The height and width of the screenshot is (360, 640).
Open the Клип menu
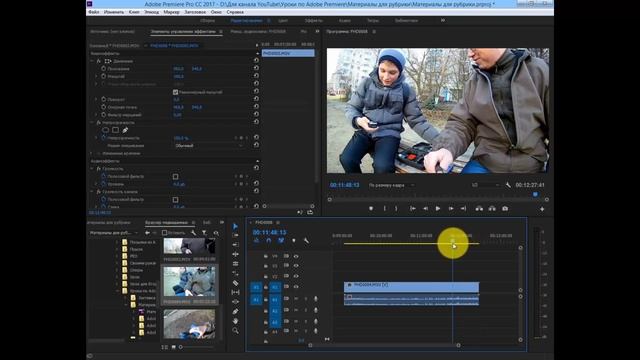134,12
